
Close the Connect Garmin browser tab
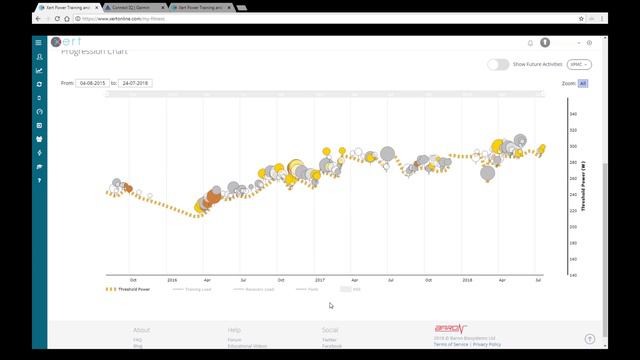(x=163, y=8)
